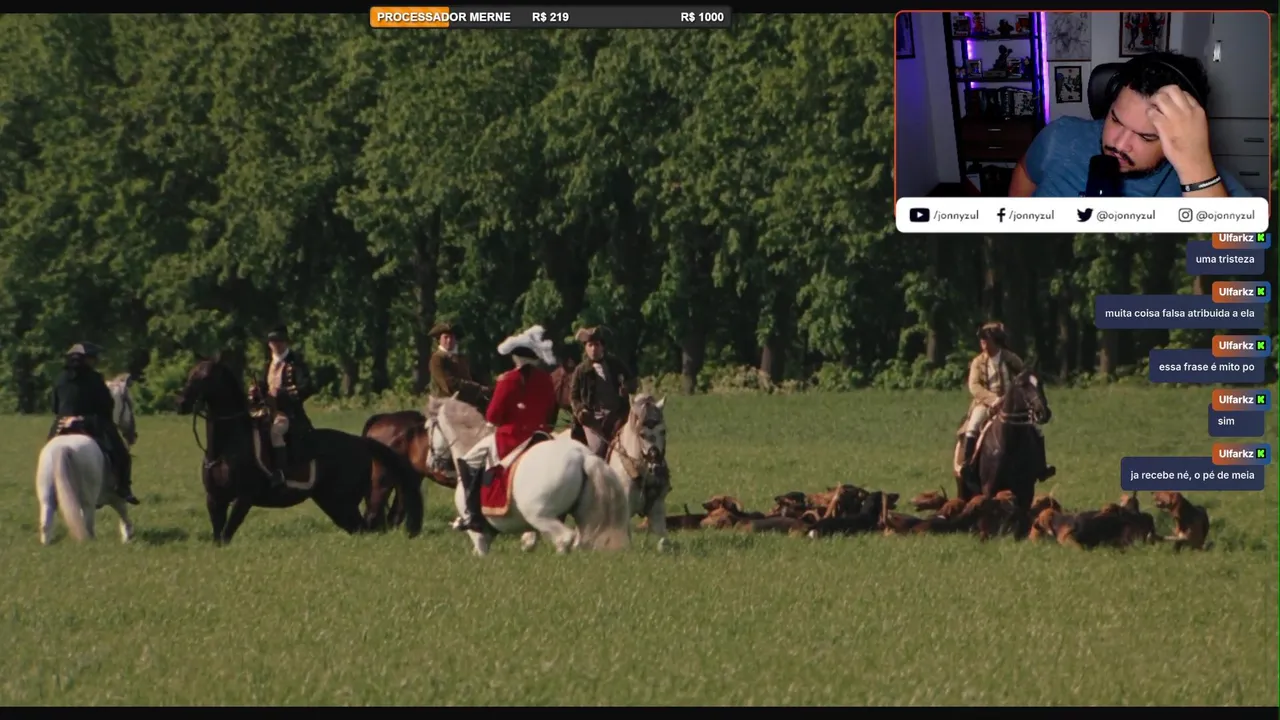Click chat message 'essa frase é mito po'
This screenshot has width=1280, height=720.
[1206, 367]
